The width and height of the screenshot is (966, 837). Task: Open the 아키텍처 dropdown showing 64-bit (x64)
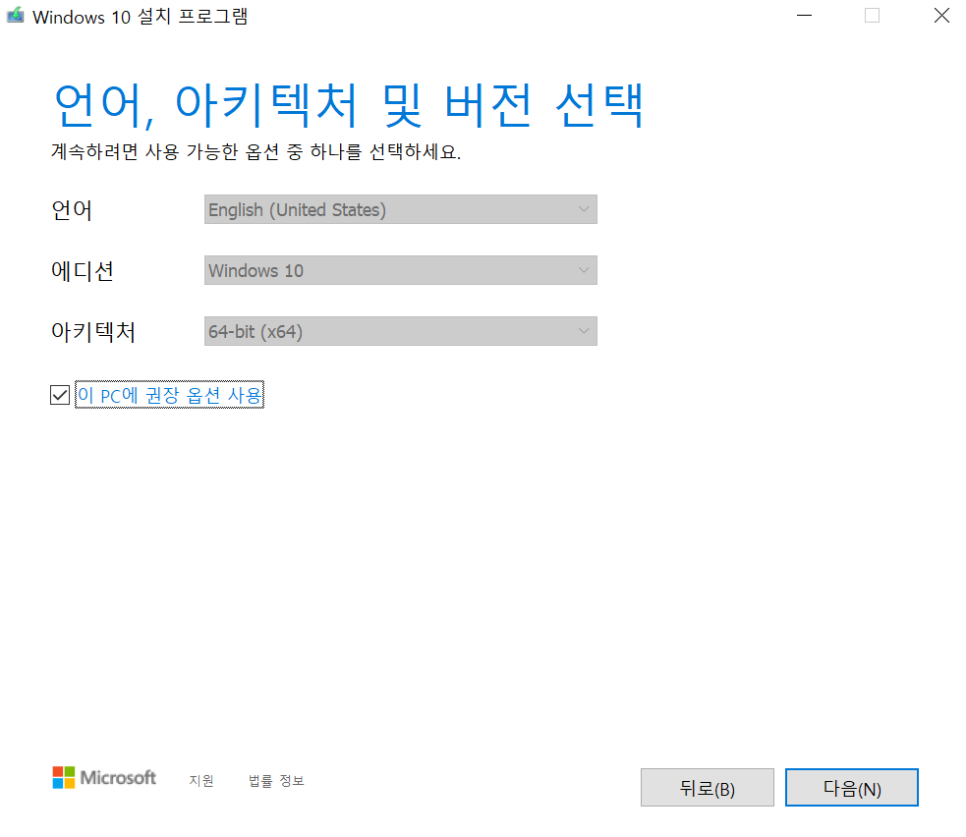pos(400,331)
